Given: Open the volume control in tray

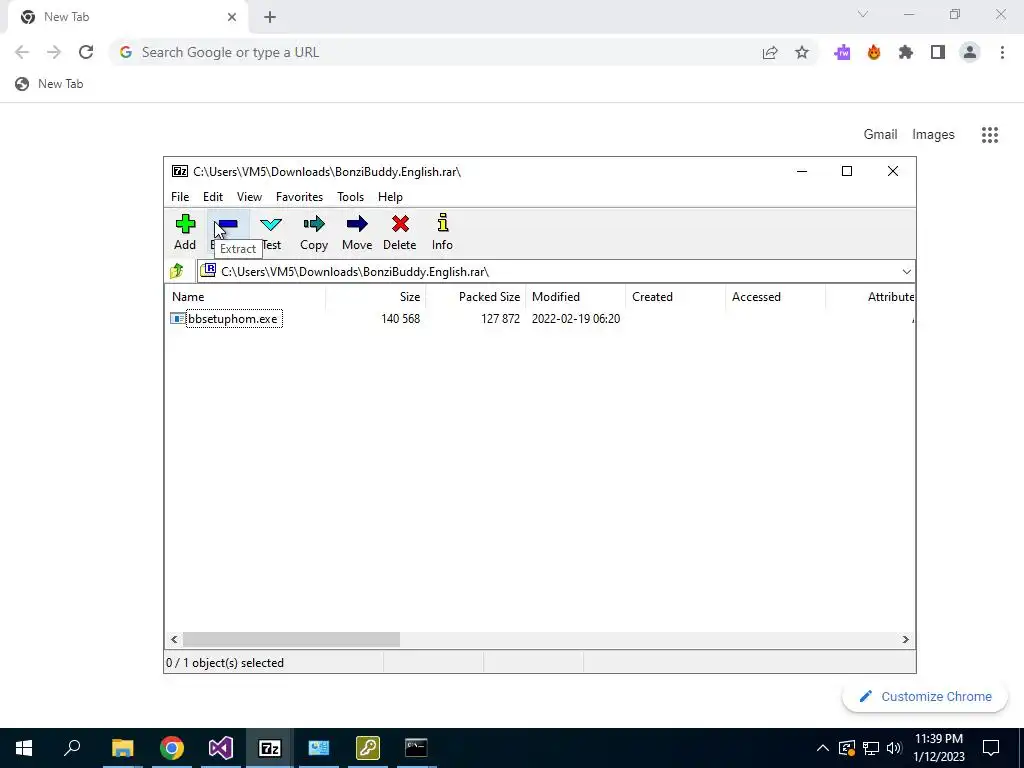Looking at the screenshot, I should (894, 748).
